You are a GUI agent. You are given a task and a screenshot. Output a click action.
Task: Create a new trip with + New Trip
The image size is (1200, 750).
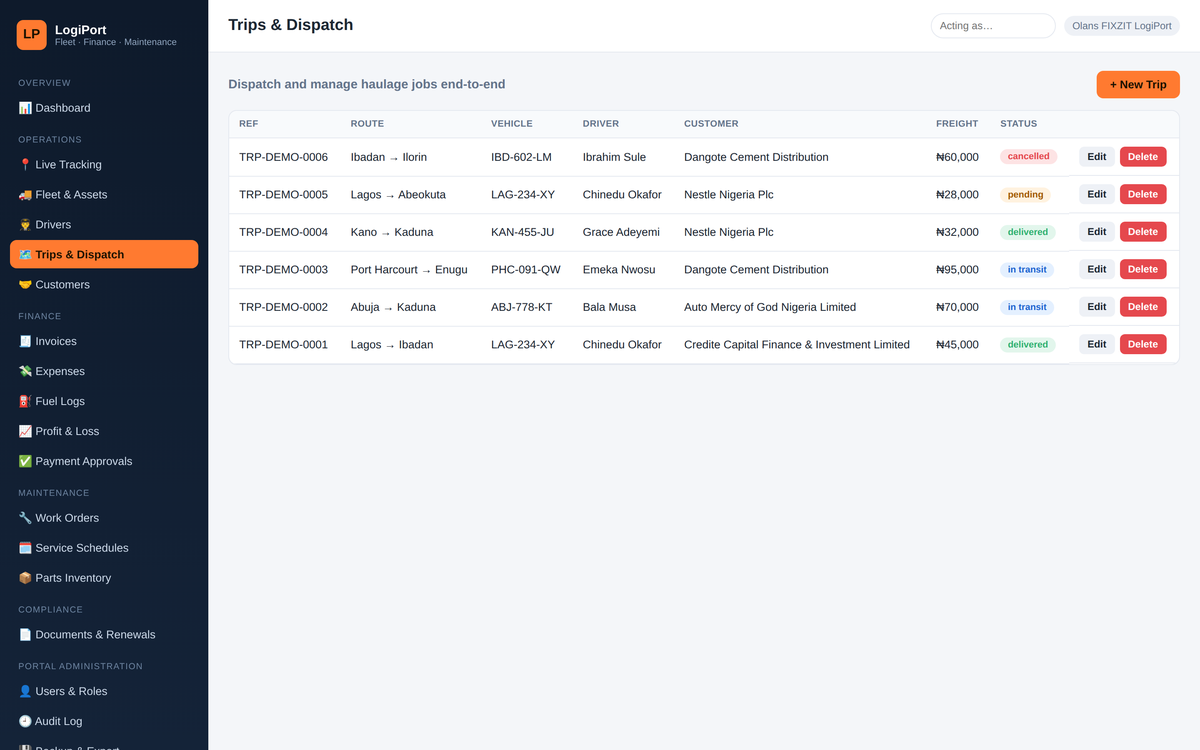tap(1138, 85)
